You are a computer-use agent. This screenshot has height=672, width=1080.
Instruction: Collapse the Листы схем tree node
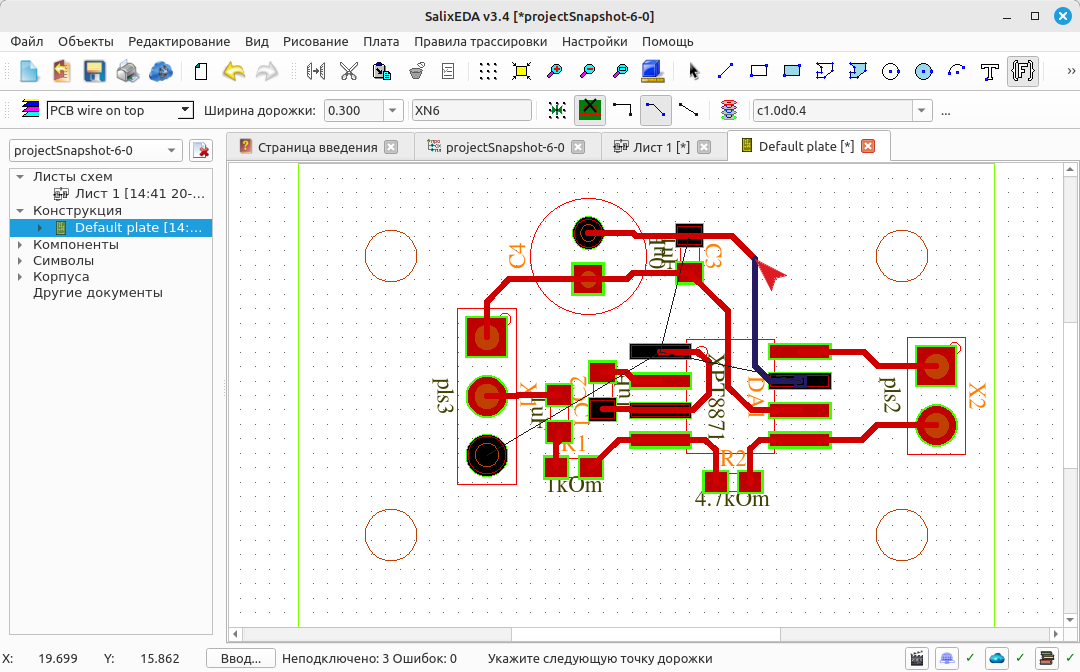pos(20,177)
